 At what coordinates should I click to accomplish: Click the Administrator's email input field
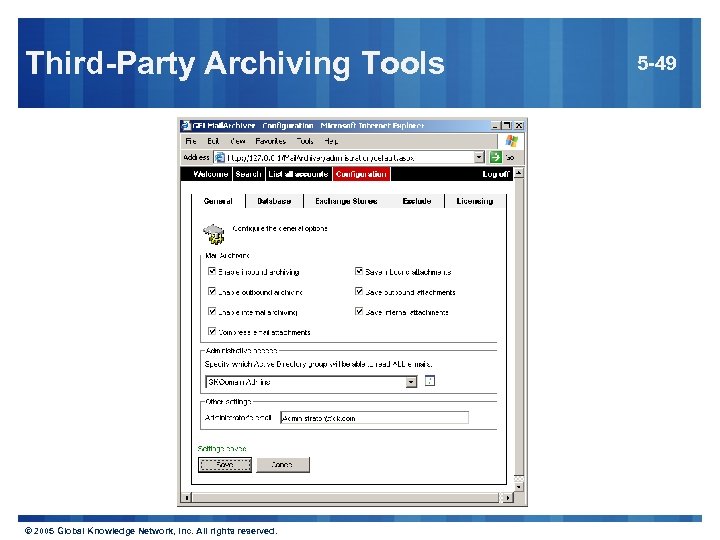pyautogui.click(x=374, y=418)
